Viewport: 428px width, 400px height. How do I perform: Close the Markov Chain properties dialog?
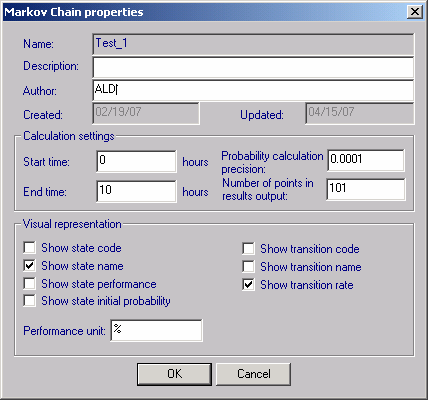pos(415,12)
